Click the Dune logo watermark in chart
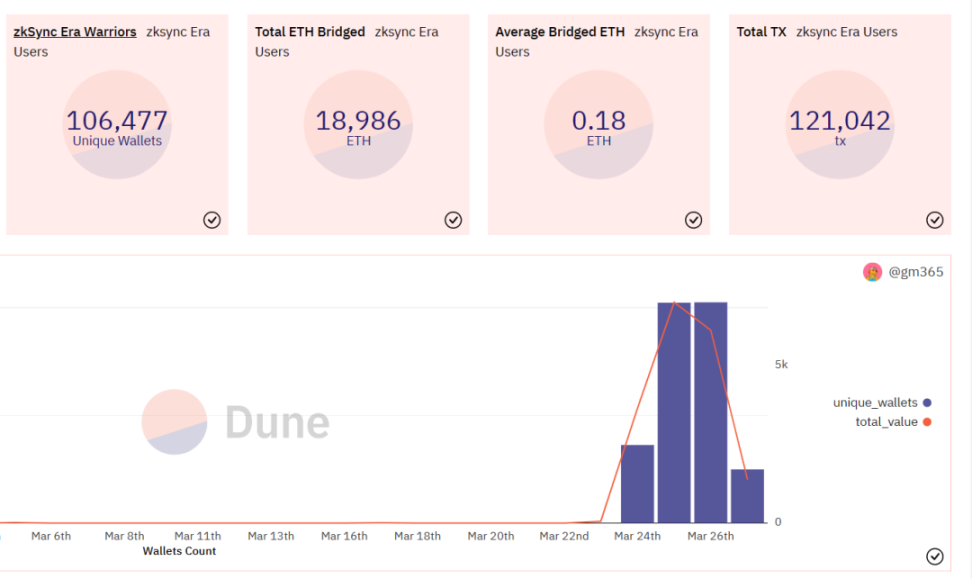 point(236,422)
